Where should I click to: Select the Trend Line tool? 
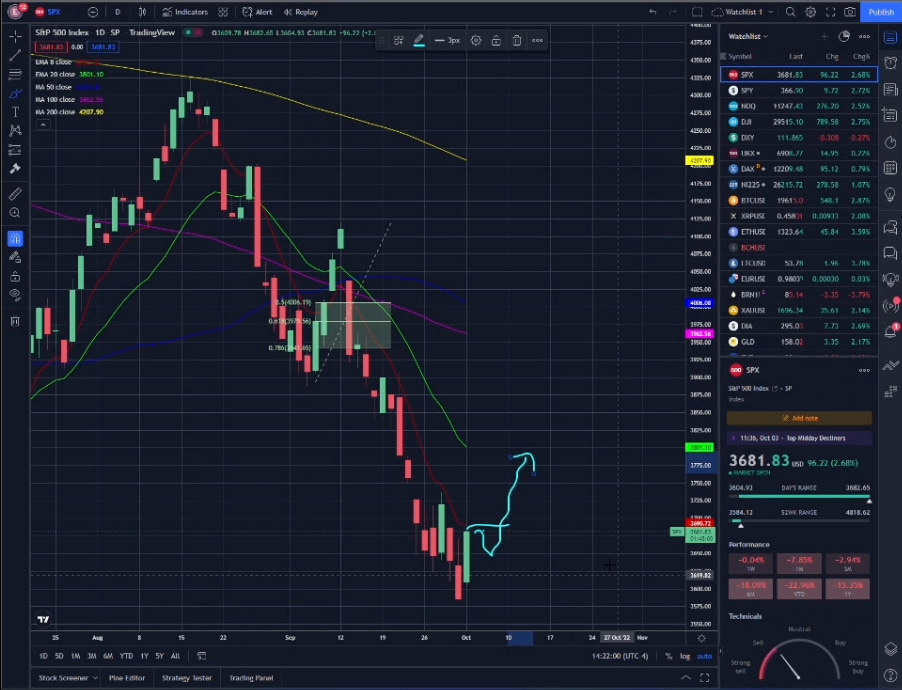pos(13,55)
